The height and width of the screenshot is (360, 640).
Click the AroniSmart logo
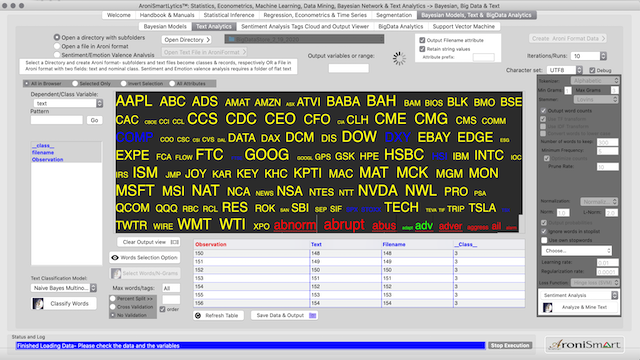pos(584,345)
